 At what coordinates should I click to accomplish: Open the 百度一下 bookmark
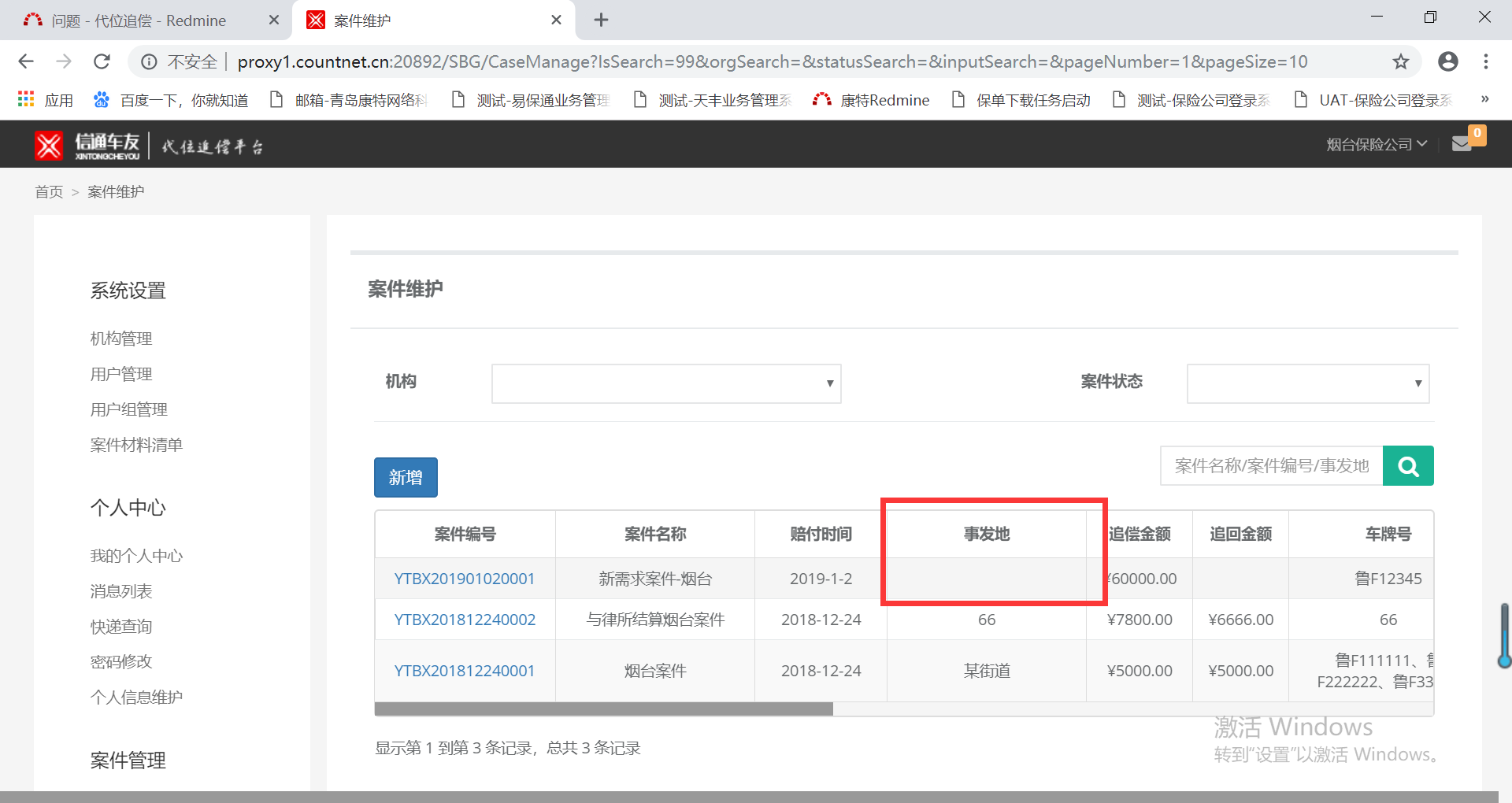tap(171, 100)
